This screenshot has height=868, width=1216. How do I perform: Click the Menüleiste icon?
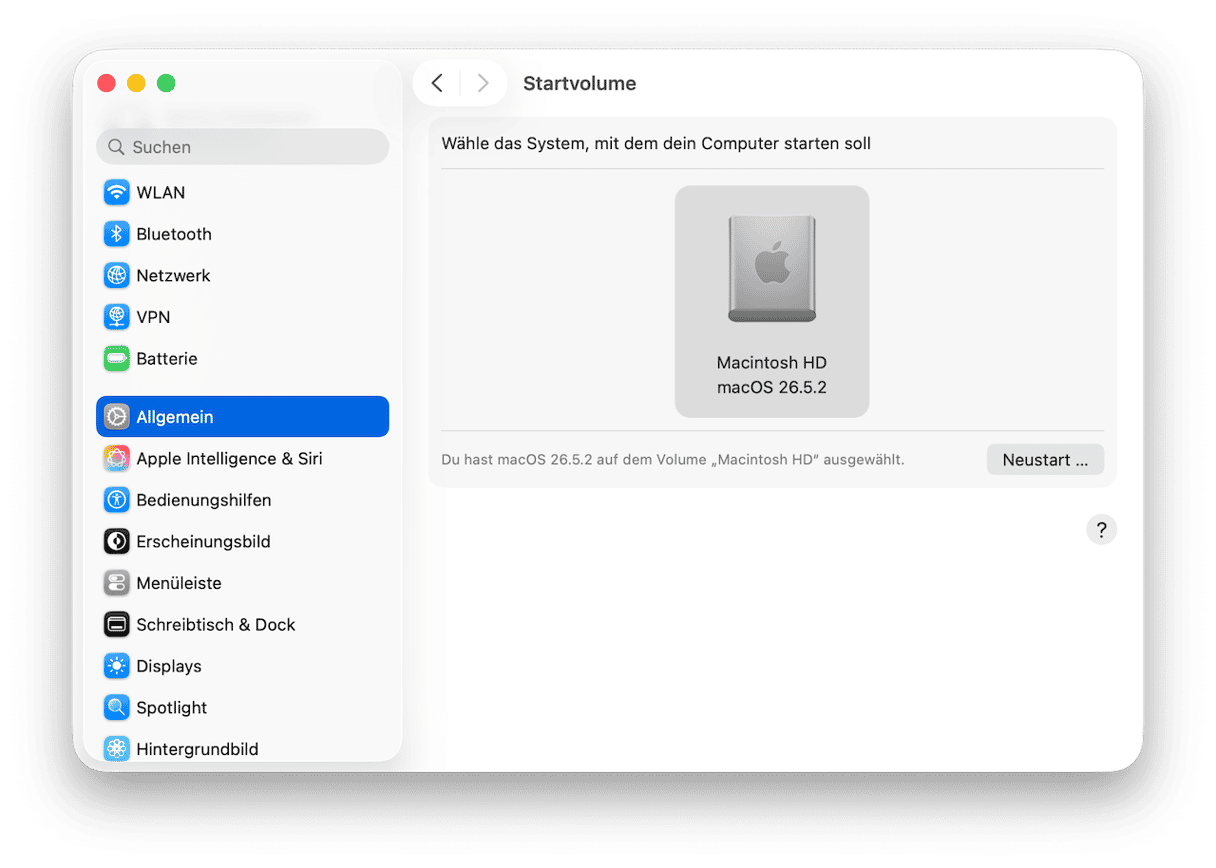(117, 583)
